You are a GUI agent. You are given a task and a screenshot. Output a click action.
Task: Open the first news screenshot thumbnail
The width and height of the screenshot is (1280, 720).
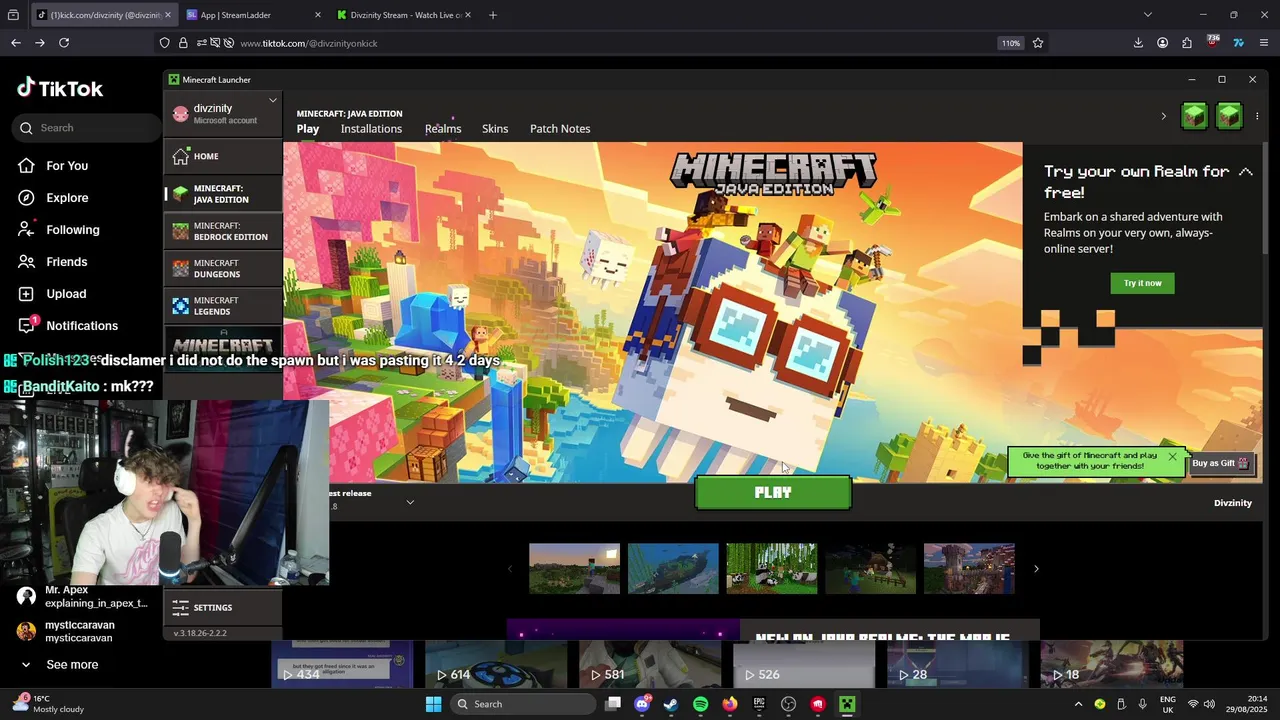click(574, 569)
